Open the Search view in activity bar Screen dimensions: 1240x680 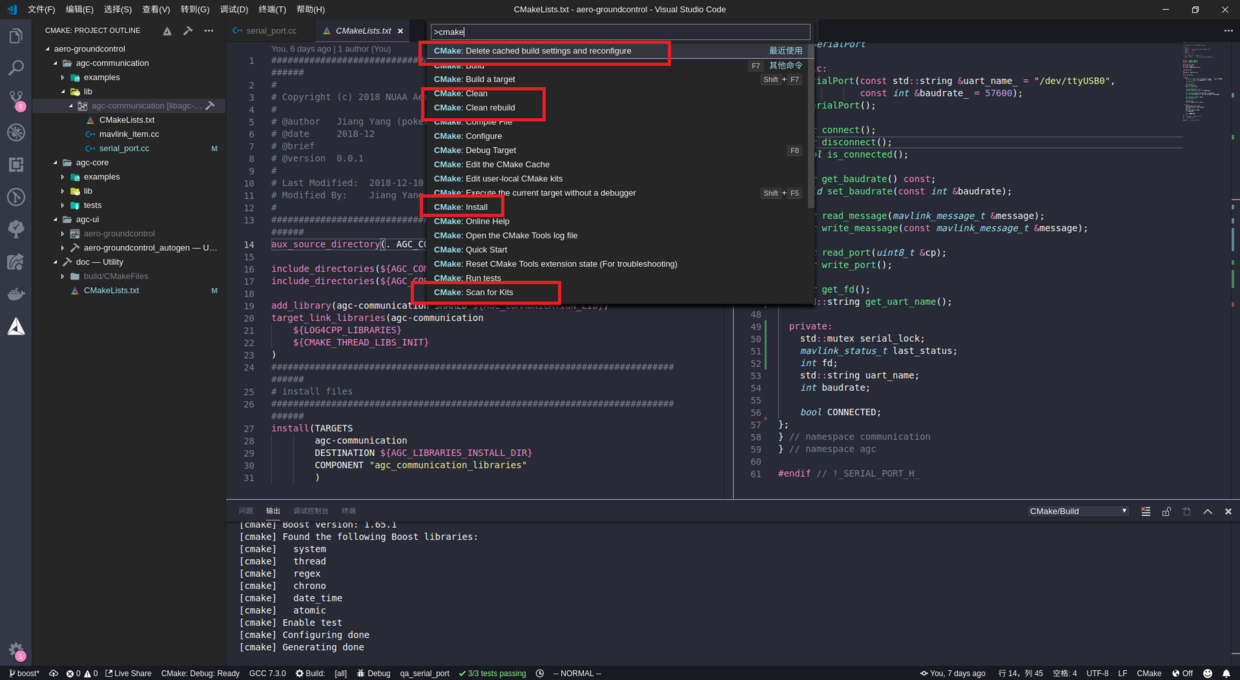pos(16,69)
